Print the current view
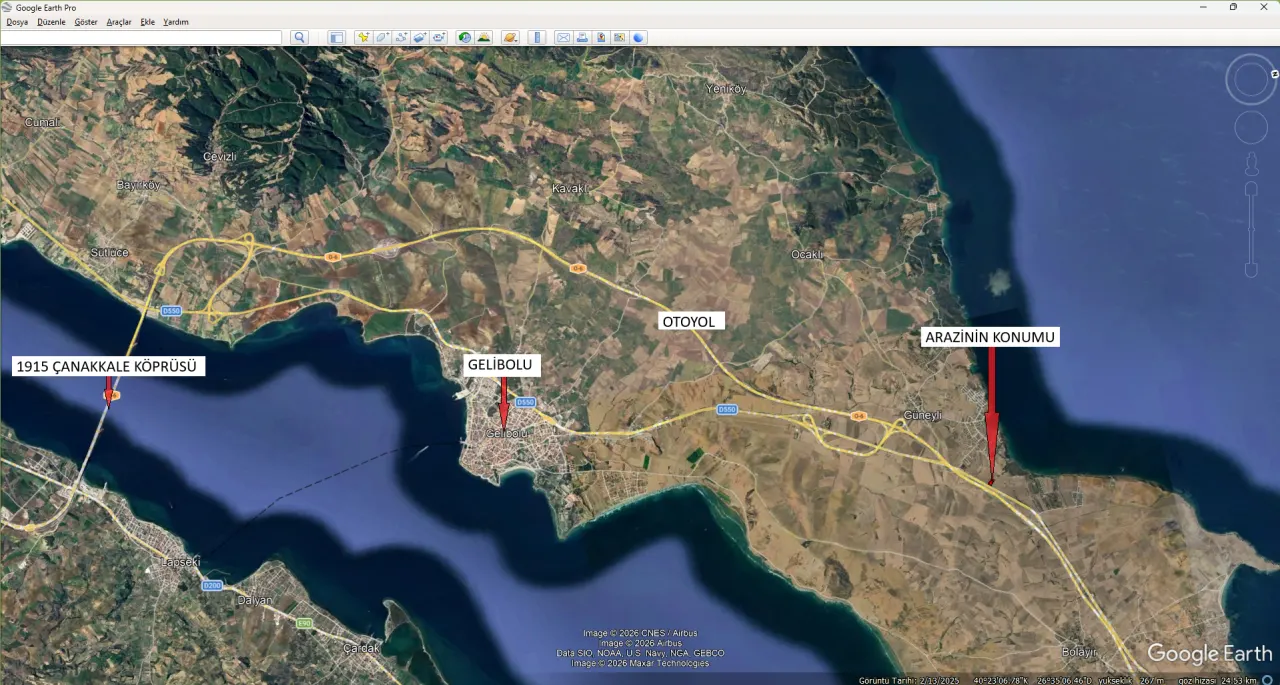The height and width of the screenshot is (685, 1280). (582, 37)
